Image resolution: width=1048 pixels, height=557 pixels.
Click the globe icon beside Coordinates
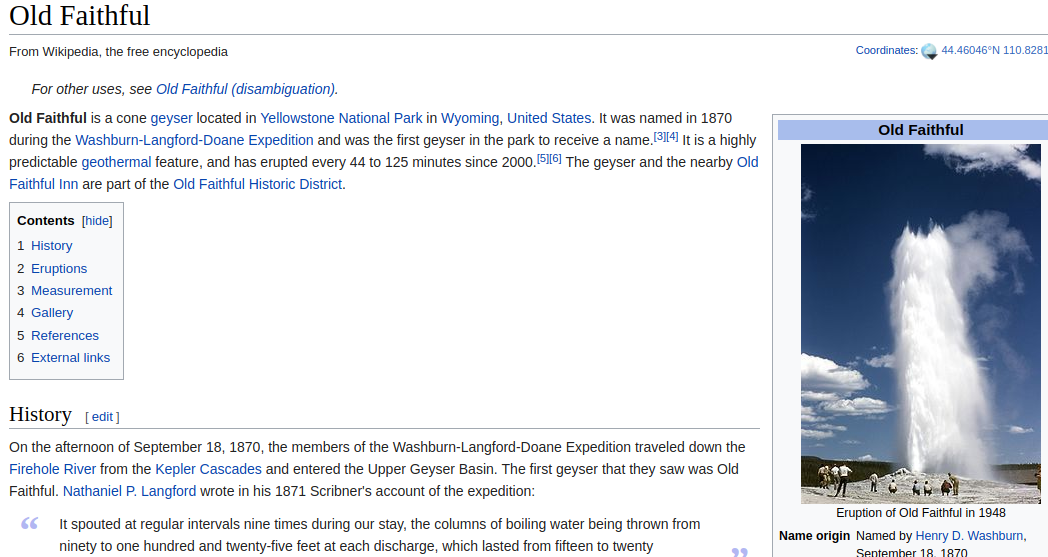(929, 51)
